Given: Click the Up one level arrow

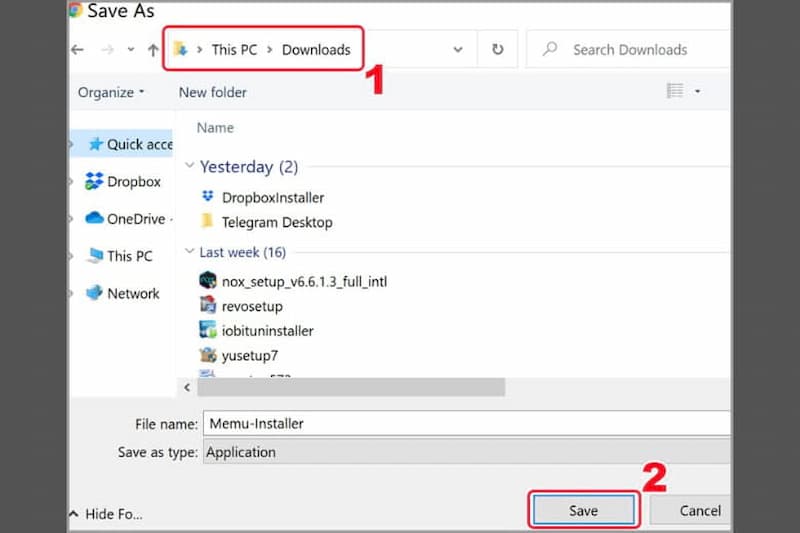Looking at the screenshot, I should (x=152, y=49).
